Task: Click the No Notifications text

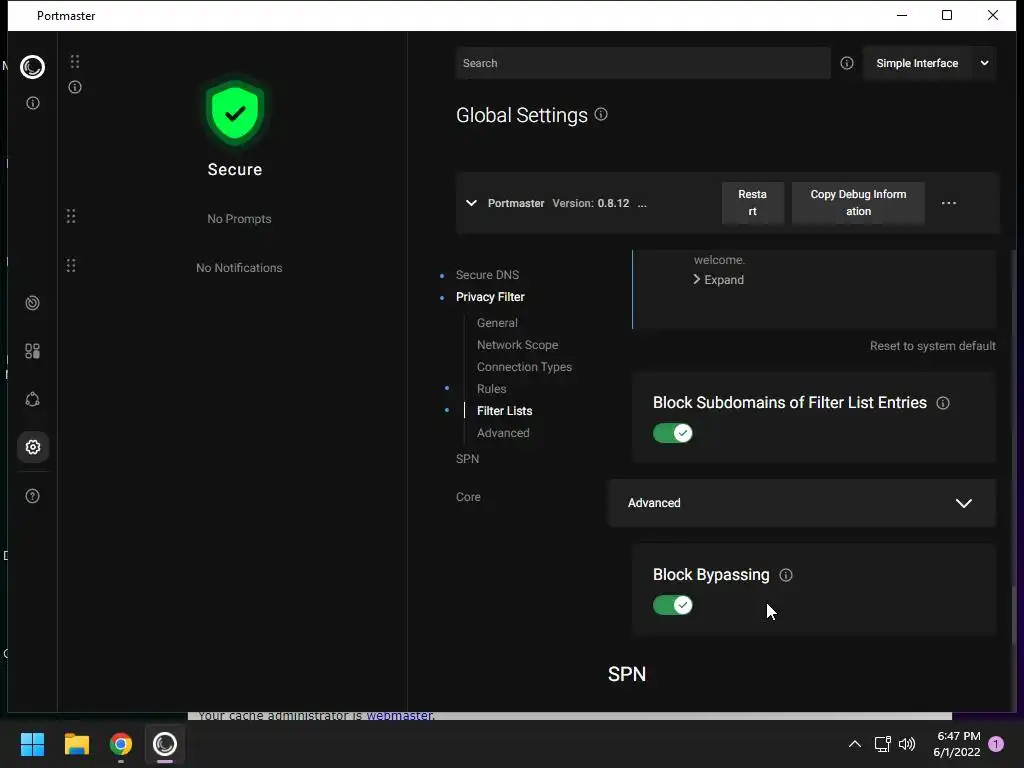Action: (239, 268)
